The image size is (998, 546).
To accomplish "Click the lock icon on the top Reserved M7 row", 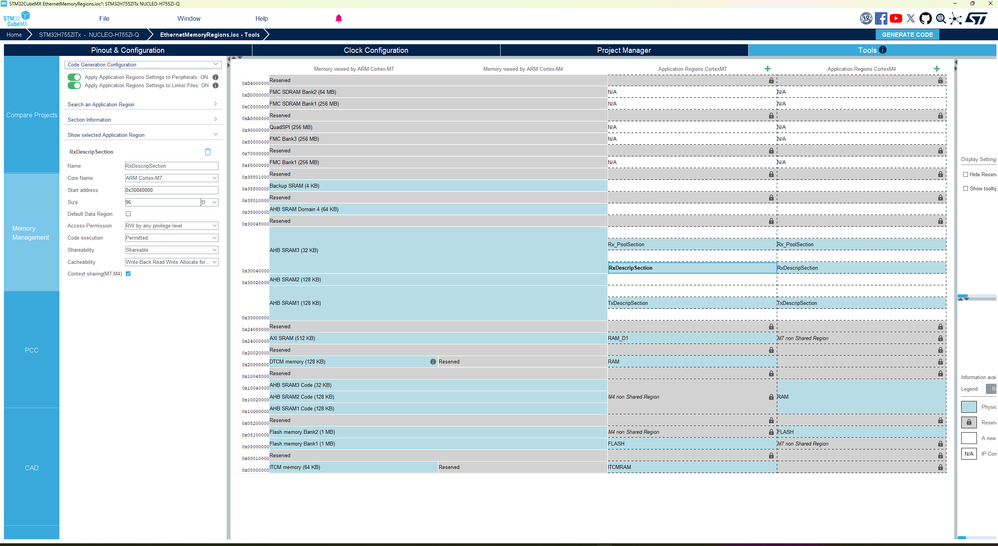I will (771, 80).
